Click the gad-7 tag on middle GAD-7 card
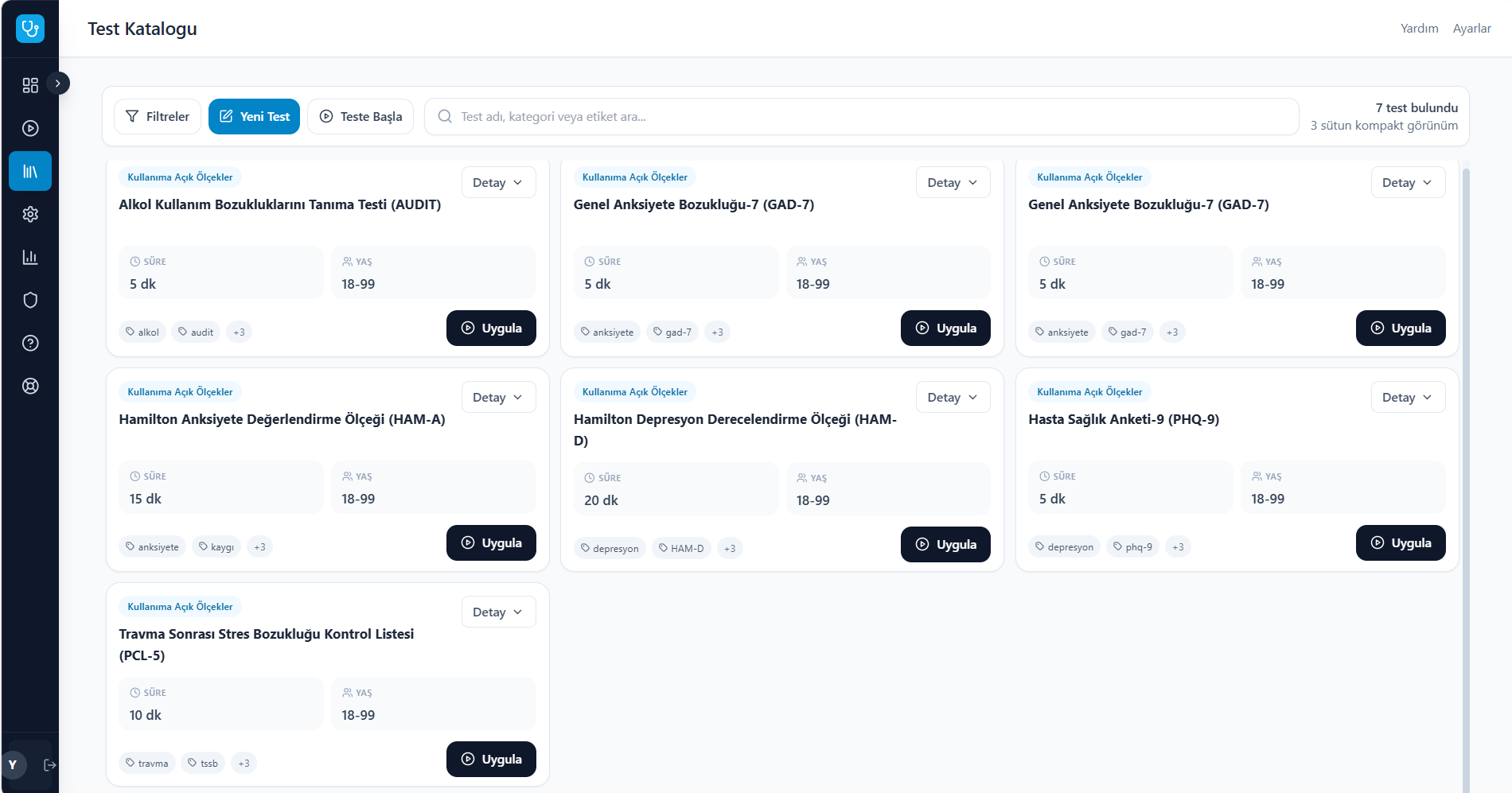The image size is (1512, 793). [x=672, y=332]
